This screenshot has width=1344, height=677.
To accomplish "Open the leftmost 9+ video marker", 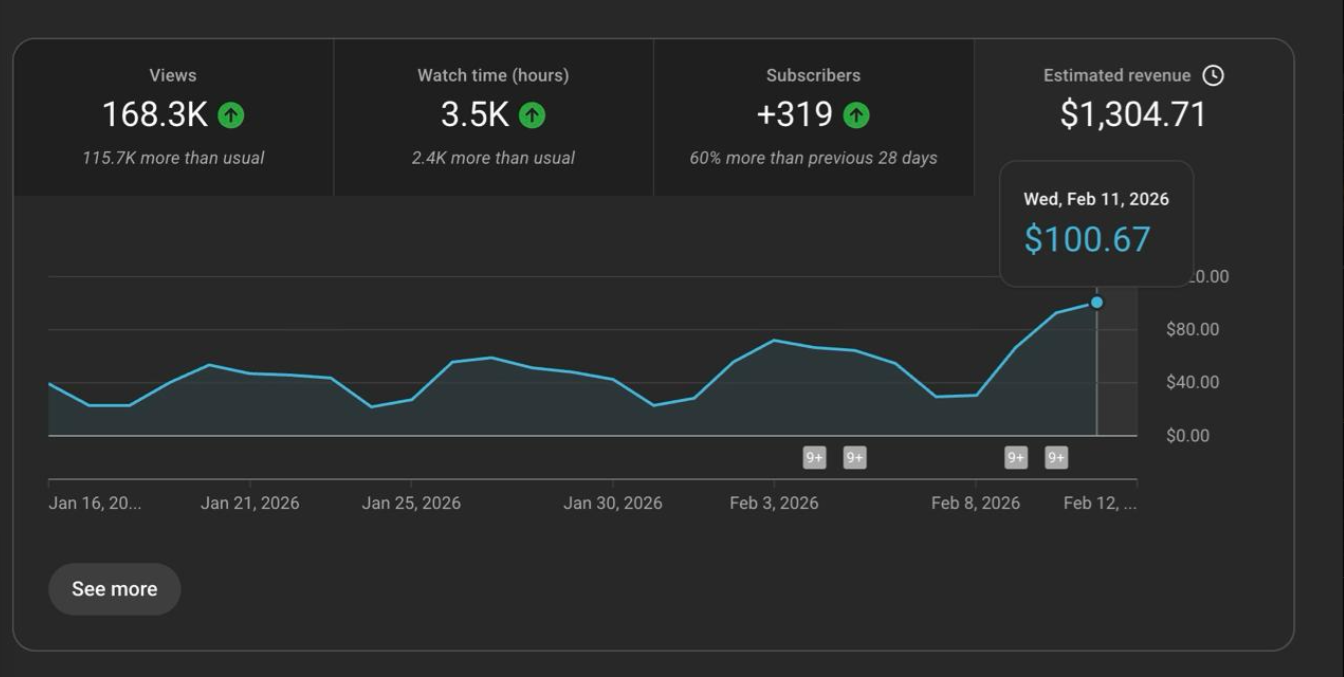I will [x=814, y=458].
